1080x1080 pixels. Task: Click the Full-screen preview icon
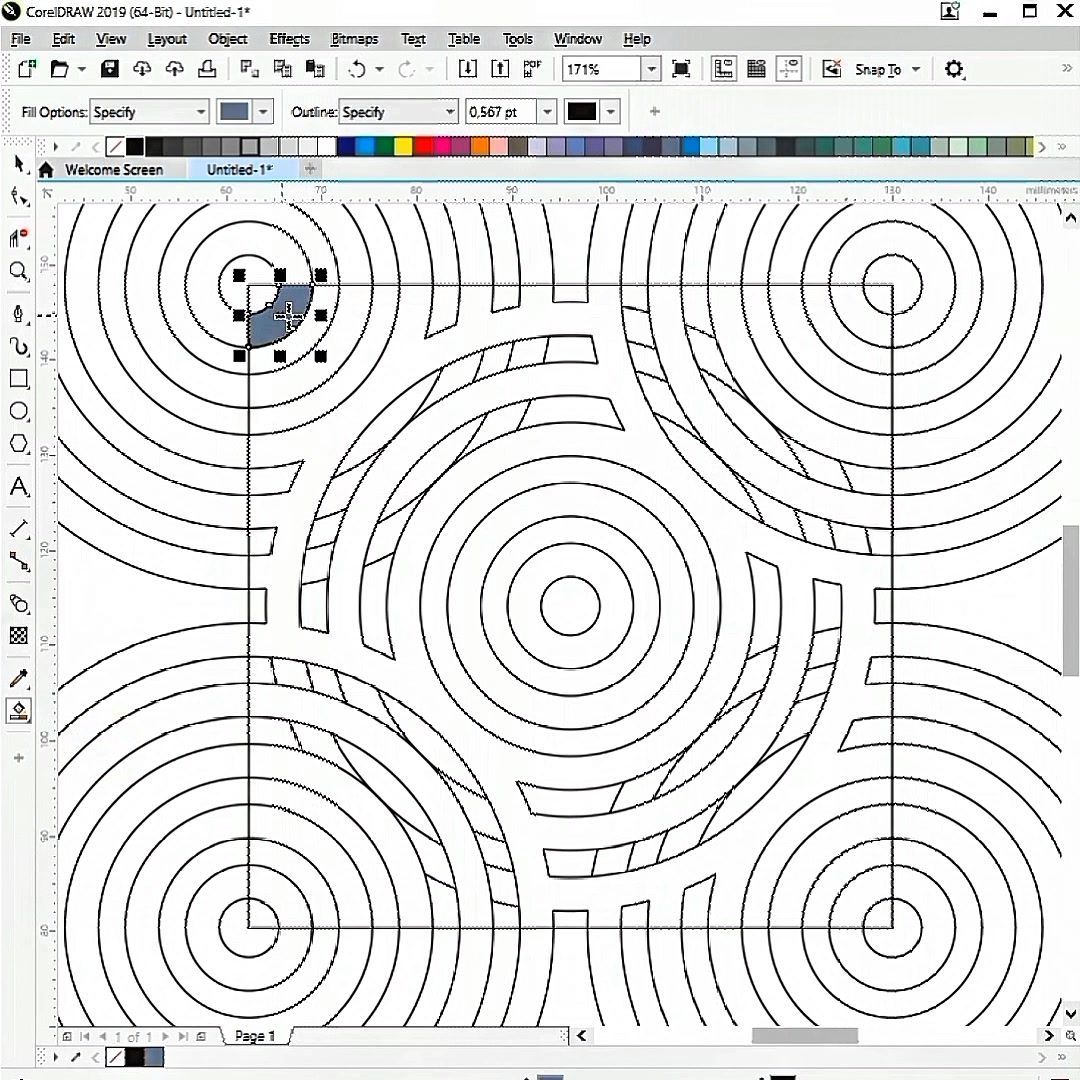[x=681, y=69]
